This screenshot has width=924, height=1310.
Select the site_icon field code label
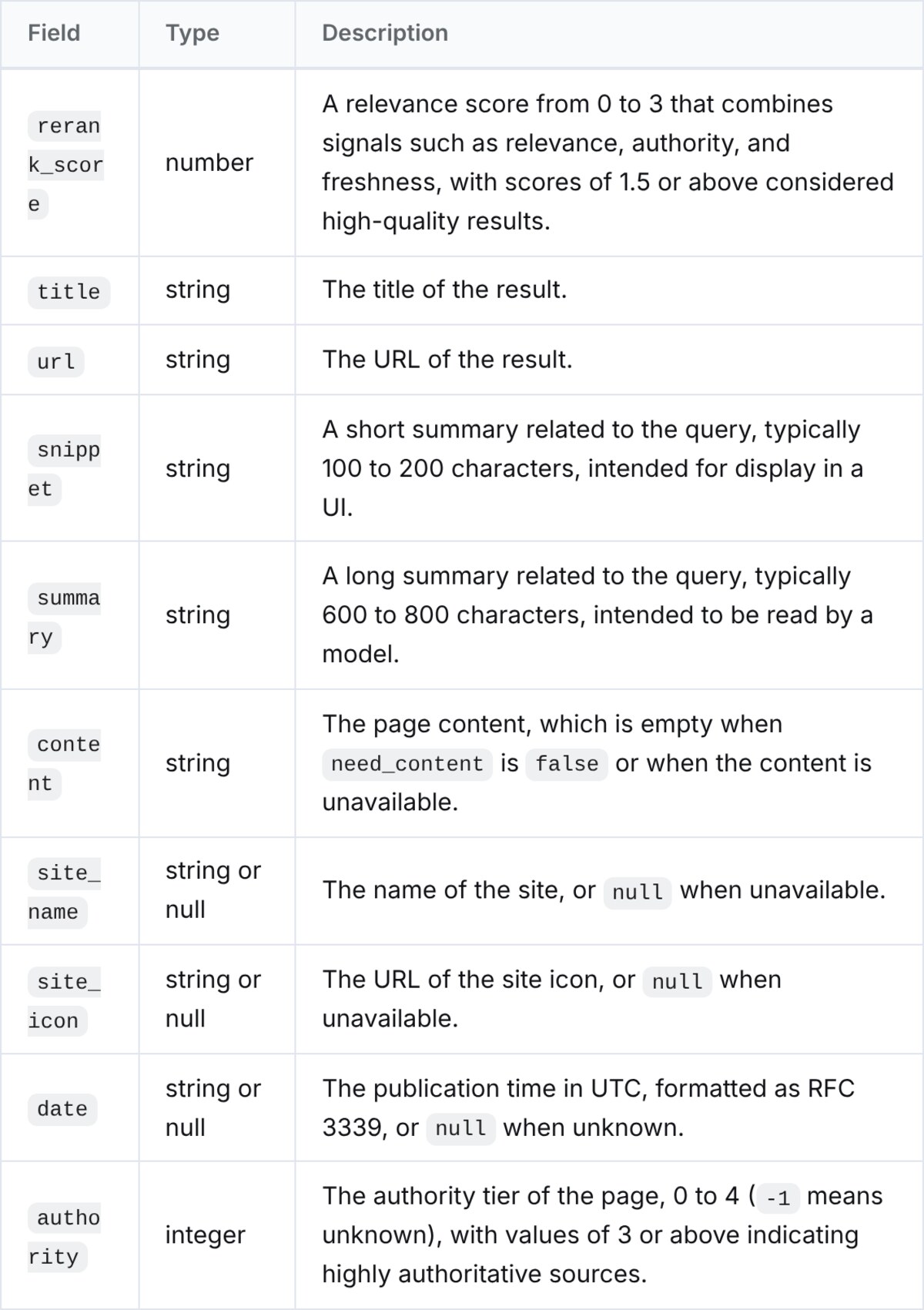pos(65,1001)
